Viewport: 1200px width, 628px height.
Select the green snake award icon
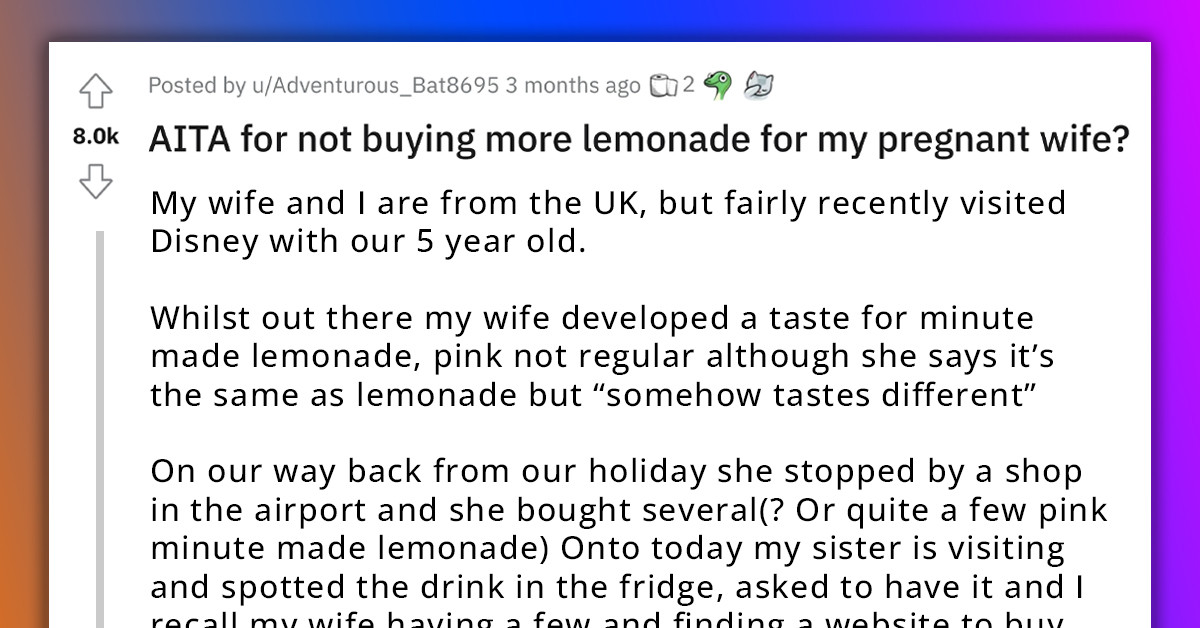tap(717, 84)
